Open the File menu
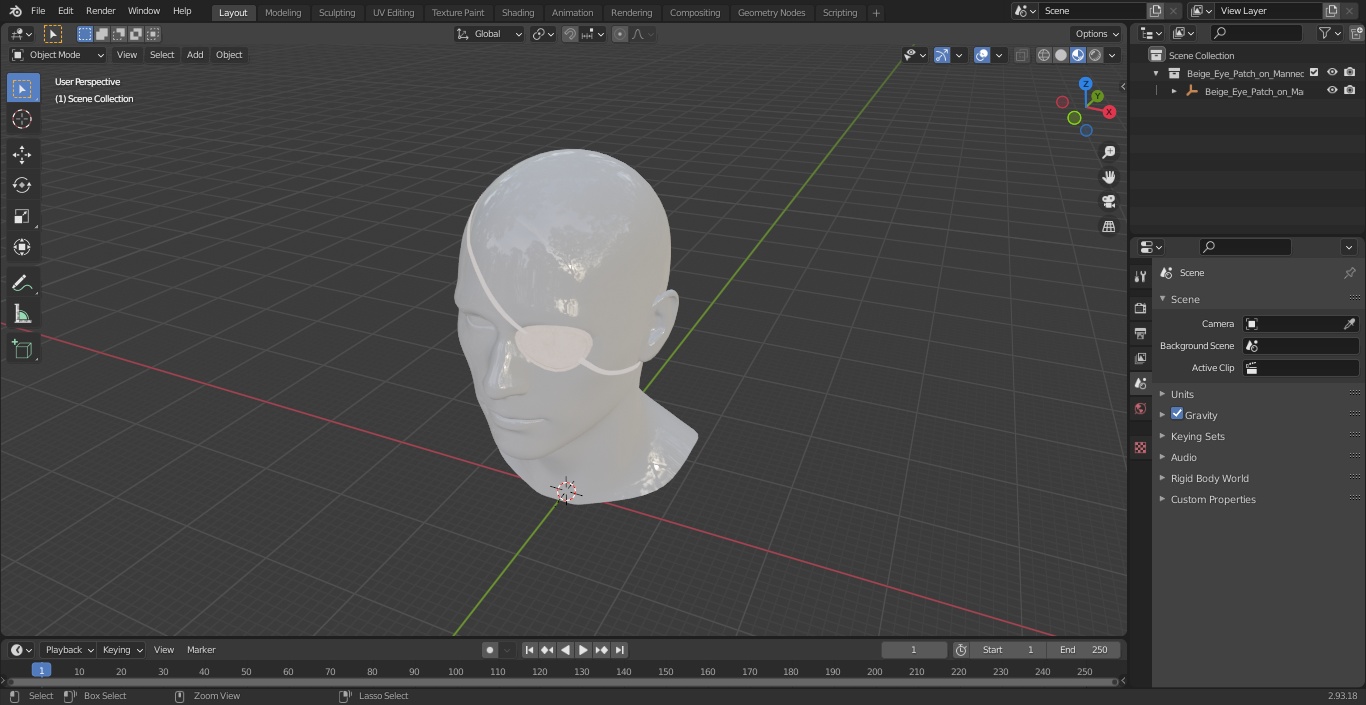This screenshot has height=705, width=1366. pos(38,11)
